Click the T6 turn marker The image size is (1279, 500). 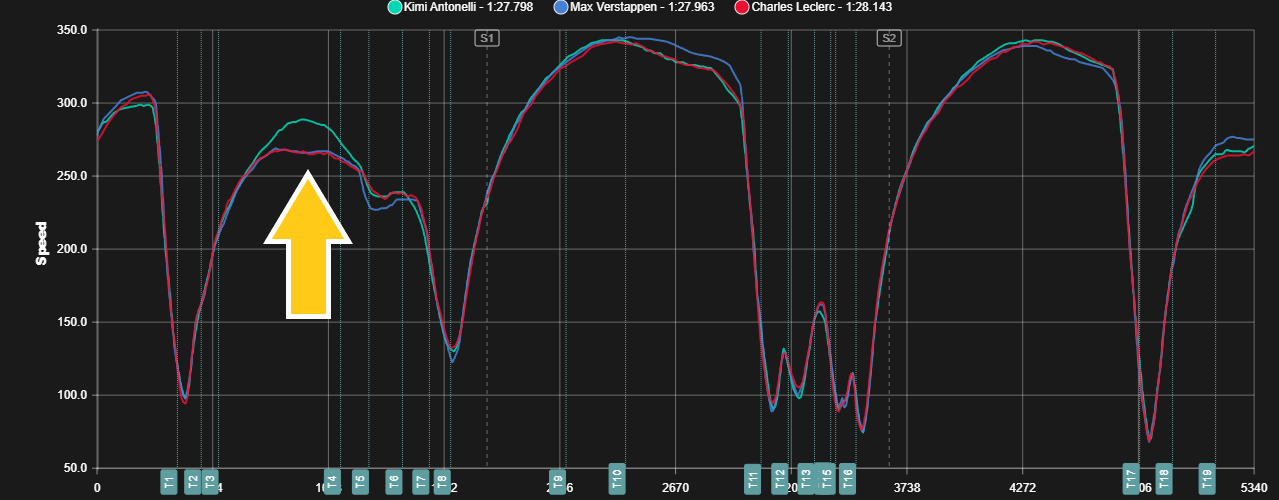(x=394, y=481)
